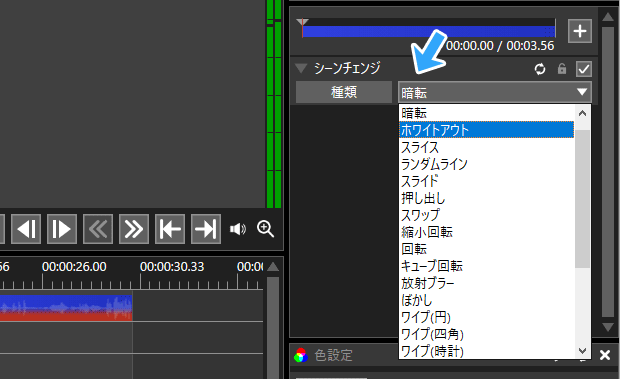
Task: Click the effect panel scroll-down arrow
Action: tap(607, 327)
